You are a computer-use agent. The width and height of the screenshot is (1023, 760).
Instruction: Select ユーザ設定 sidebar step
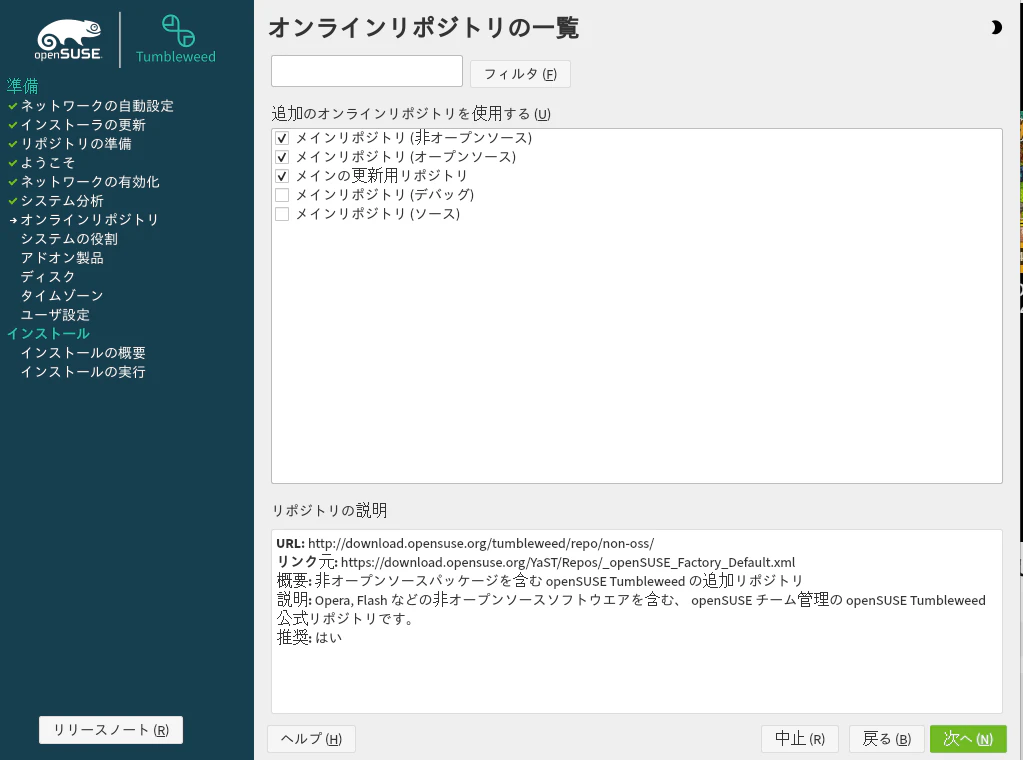click(55, 314)
